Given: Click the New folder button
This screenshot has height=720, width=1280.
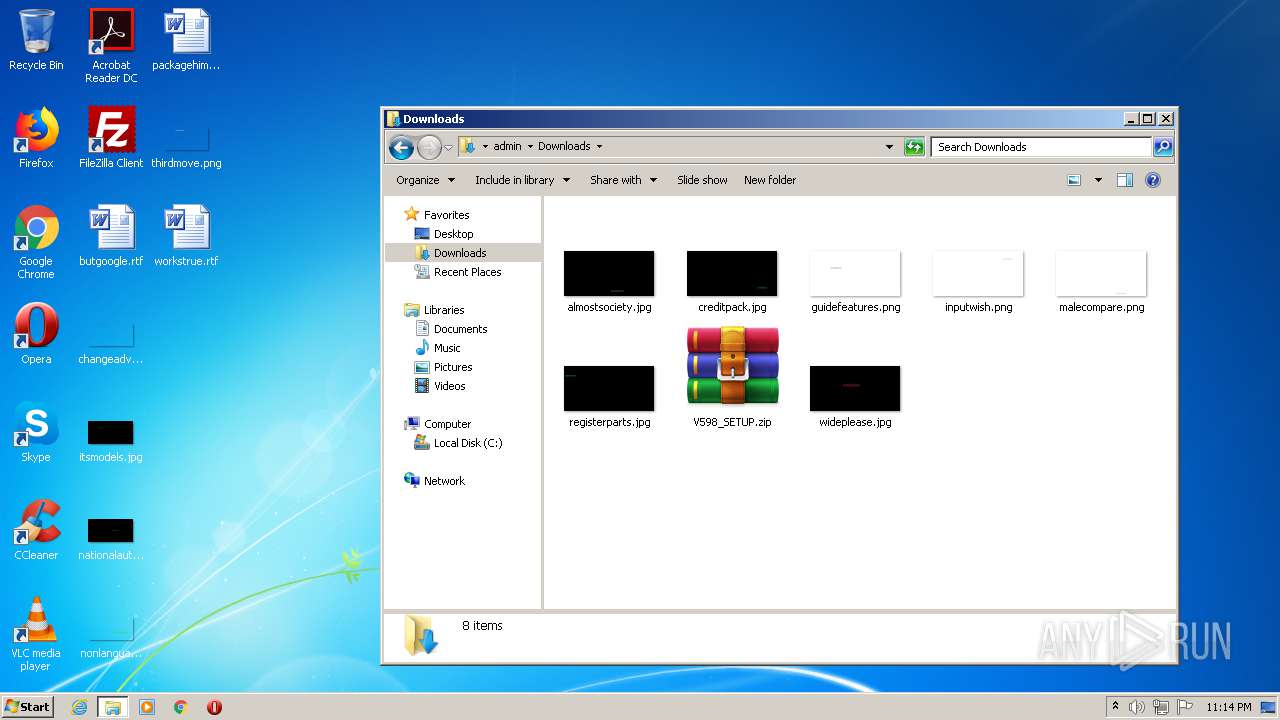Looking at the screenshot, I should point(770,180).
